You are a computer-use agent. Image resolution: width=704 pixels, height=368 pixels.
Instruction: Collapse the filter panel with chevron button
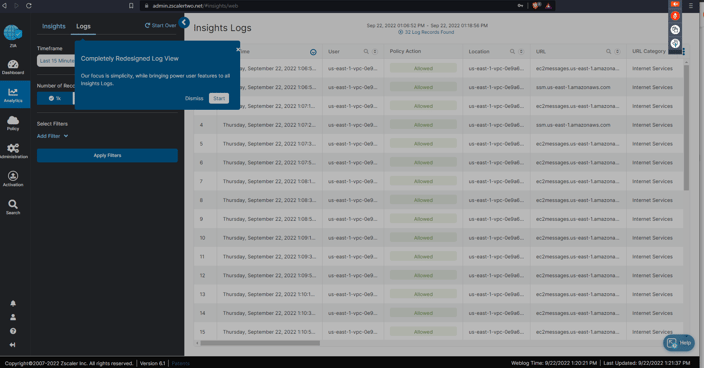[184, 22]
